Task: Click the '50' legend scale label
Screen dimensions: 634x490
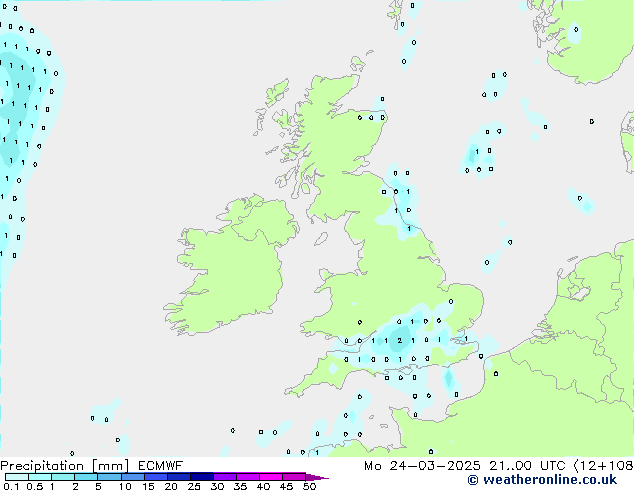Action: point(309,486)
